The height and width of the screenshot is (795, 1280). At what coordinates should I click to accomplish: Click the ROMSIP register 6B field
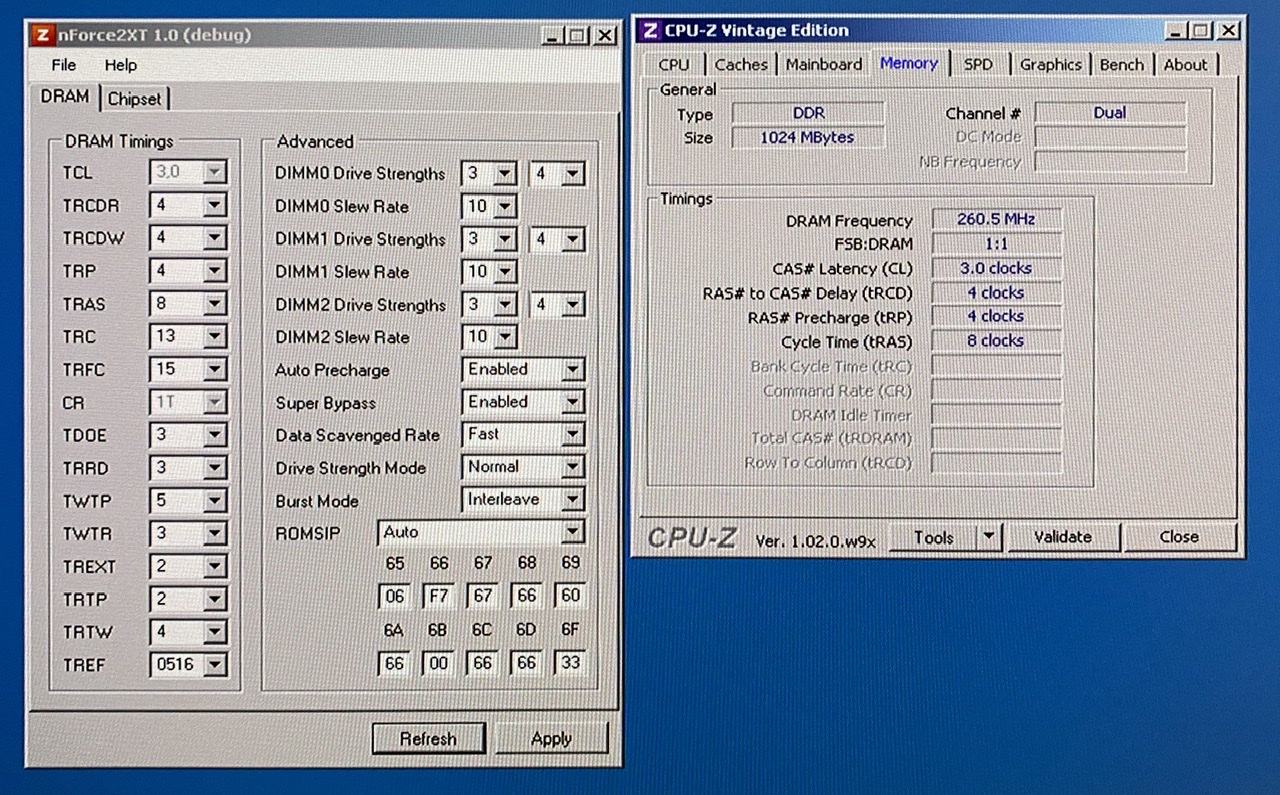439,663
